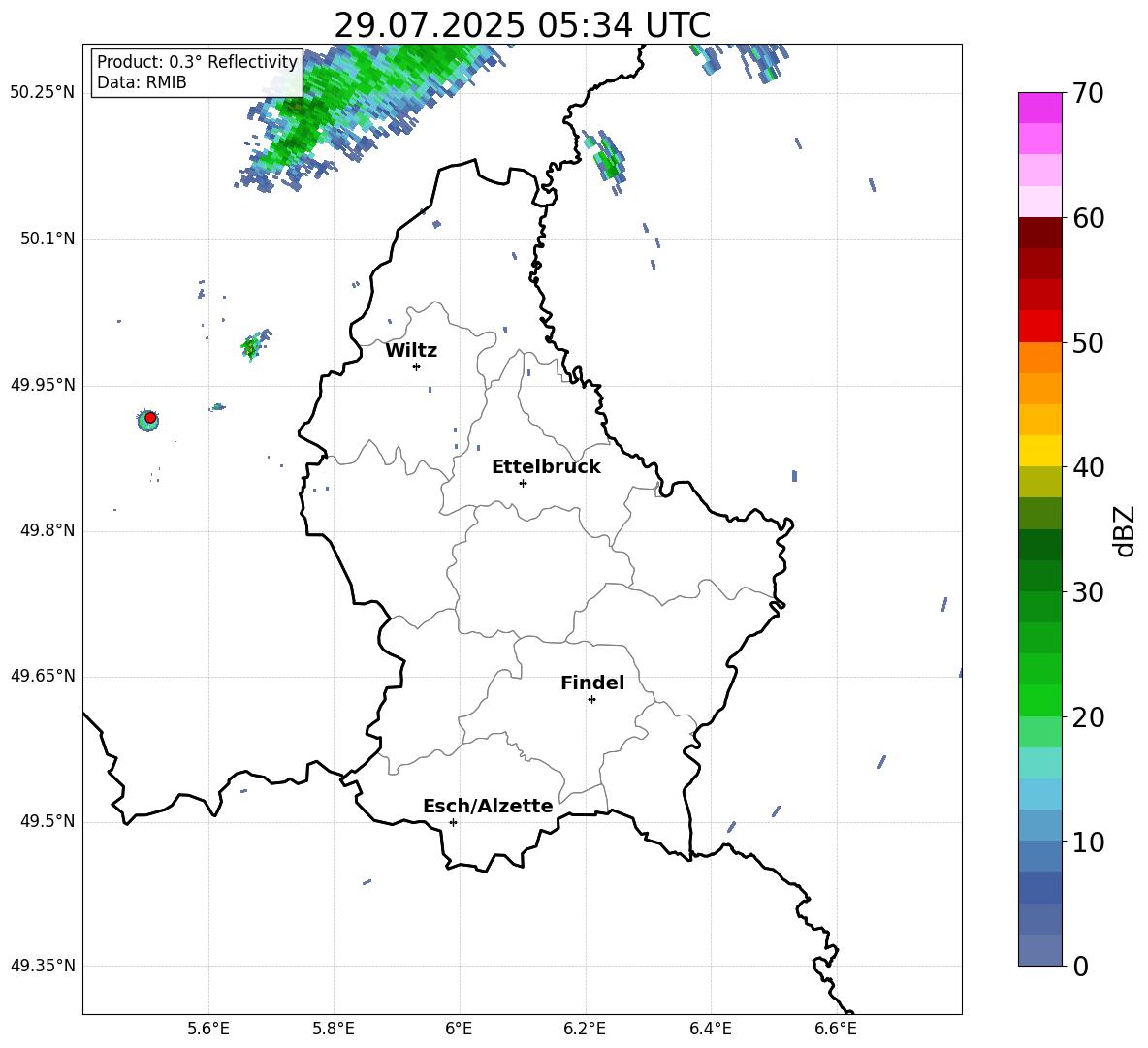Click the 49.8°N latitude label
1148x1048 pixels.
coord(48,530)
